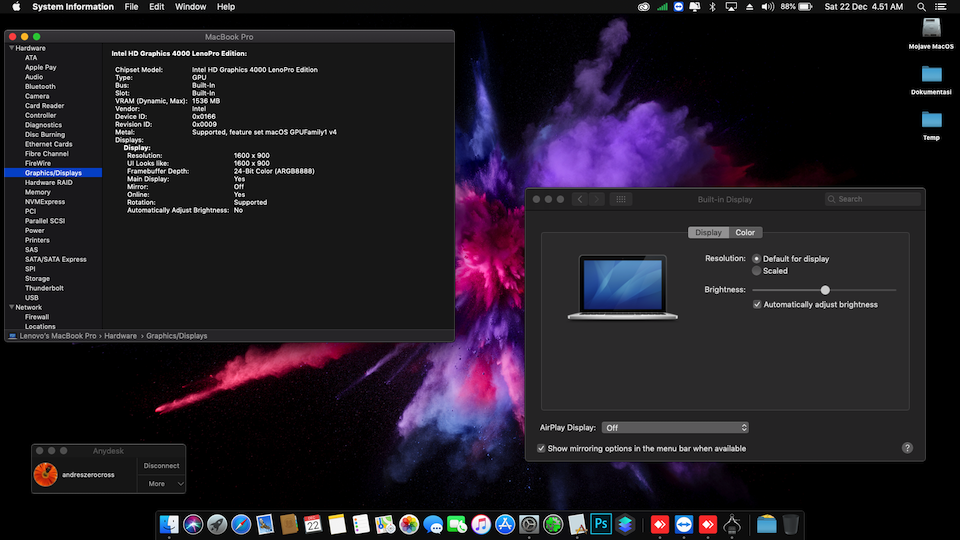Select USB in hardware sidebar
Screen dimensions: 960x540
[x=32, y=298]
